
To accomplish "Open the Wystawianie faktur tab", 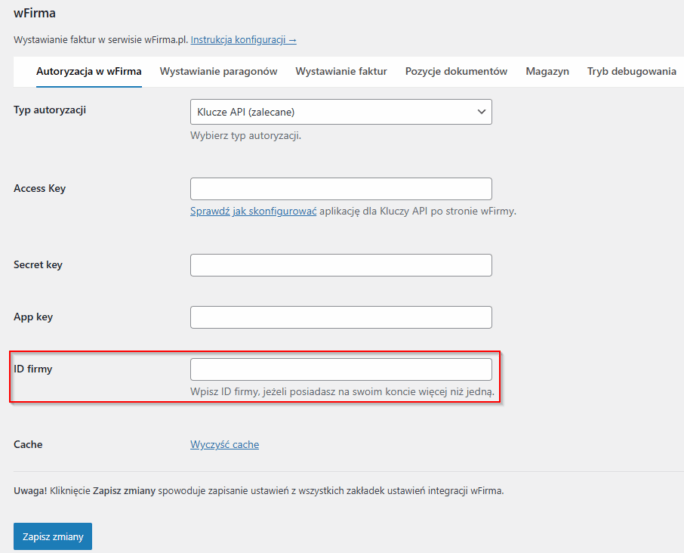I will [341, 72].
